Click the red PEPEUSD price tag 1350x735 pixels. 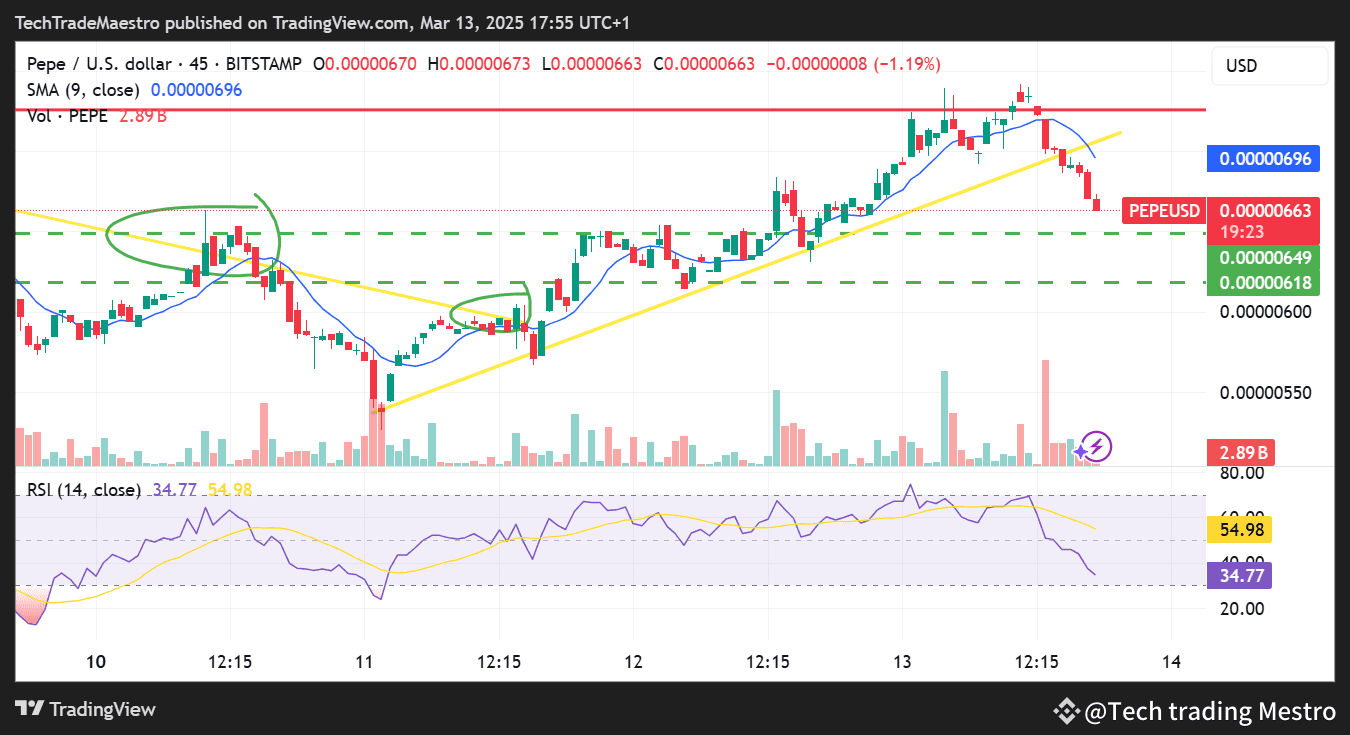(1164, 211)
